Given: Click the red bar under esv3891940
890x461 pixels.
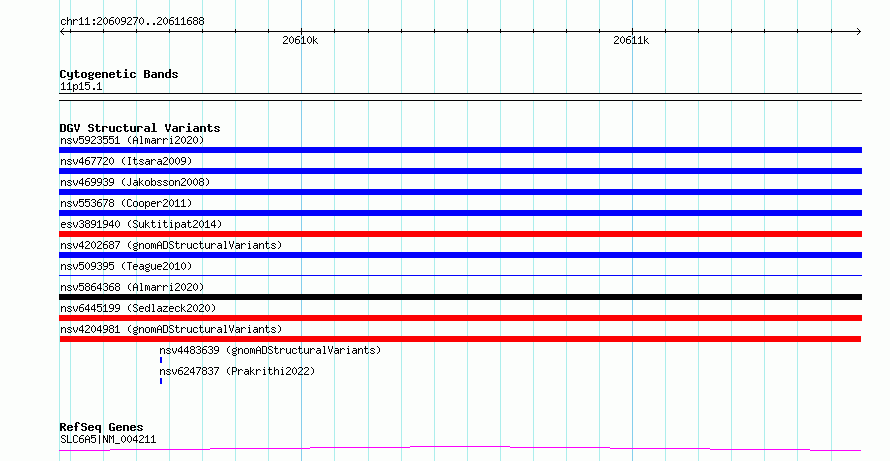Looking at the screenshot, I should click(x=460, y=234).
